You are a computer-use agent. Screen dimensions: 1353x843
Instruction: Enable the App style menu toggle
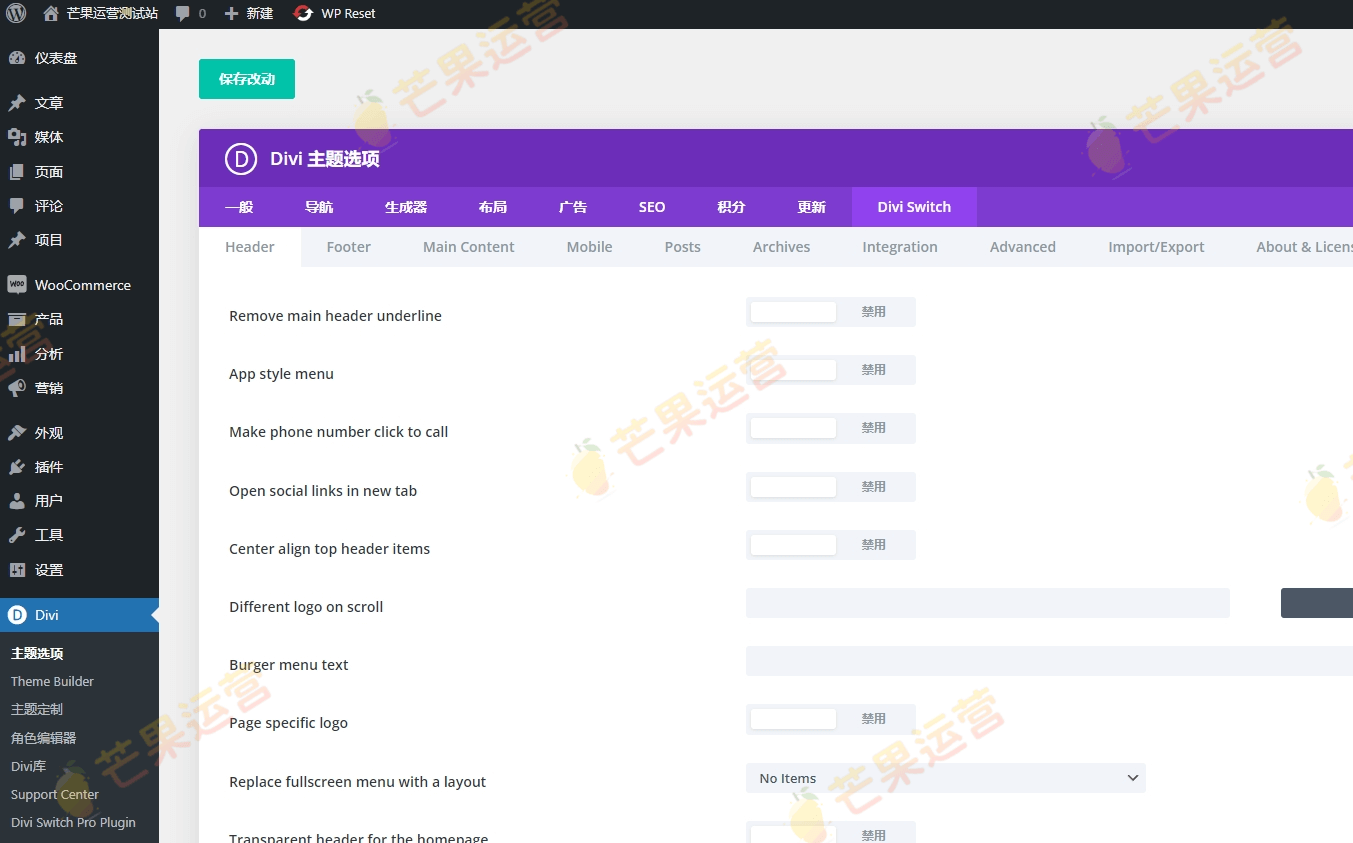click(x=793, y=369)
